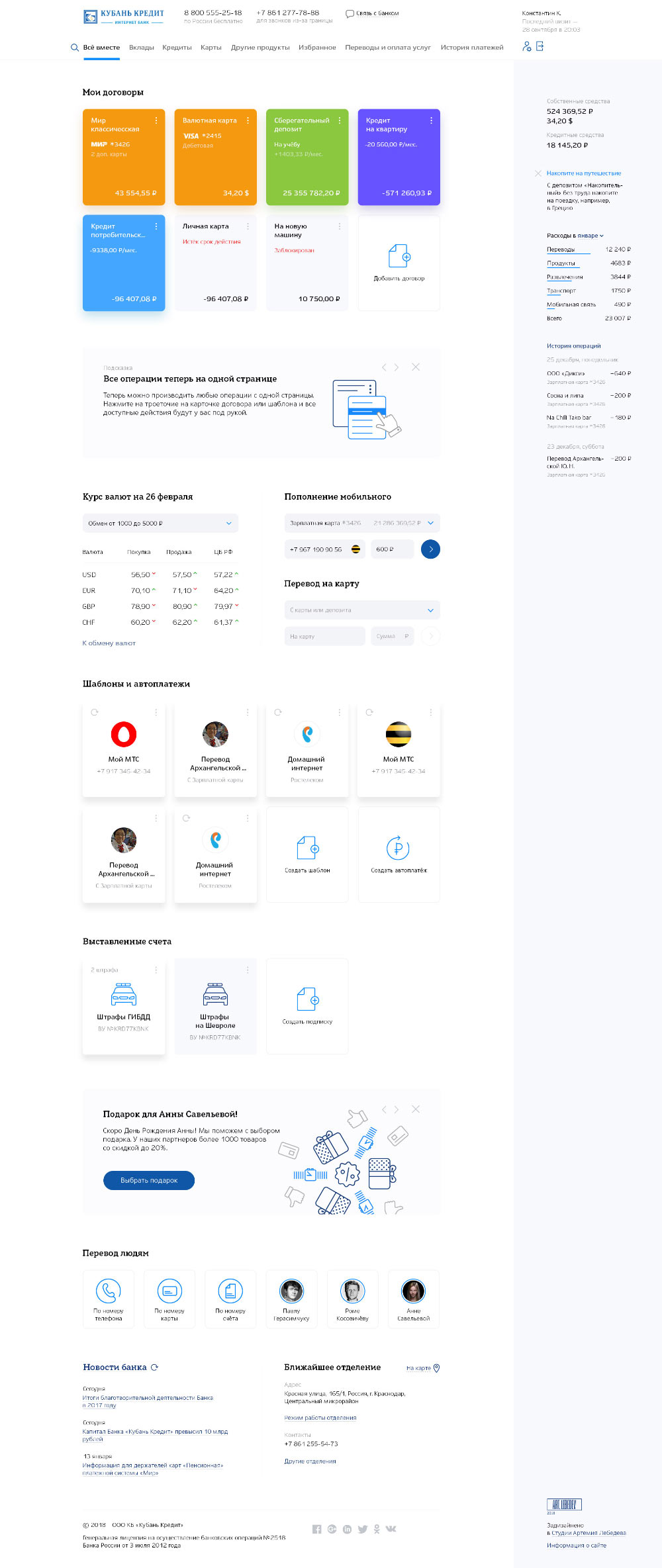
Task: Click the add contract document icon
Action: coord(399,256)
